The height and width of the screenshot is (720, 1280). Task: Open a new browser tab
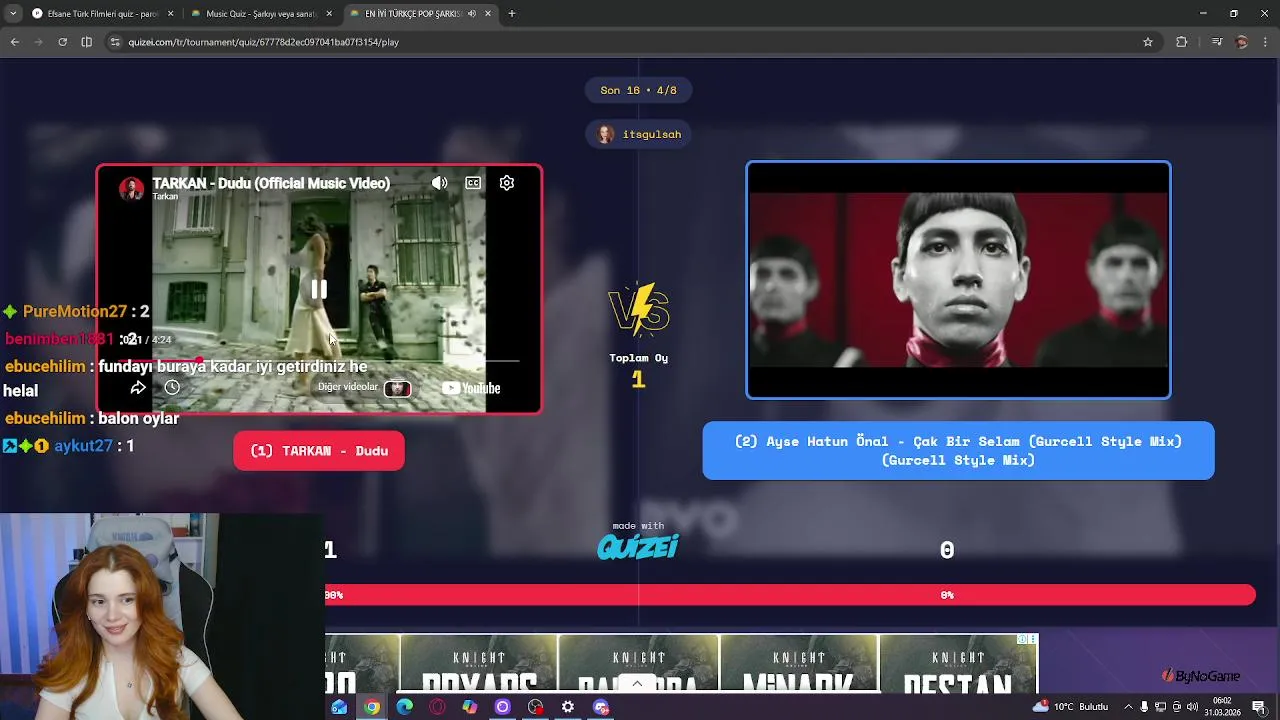click(512, 14)
